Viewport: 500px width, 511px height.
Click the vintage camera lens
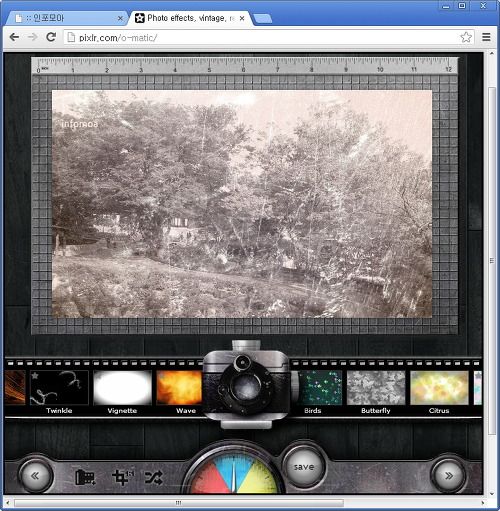[x=246, y=389]
